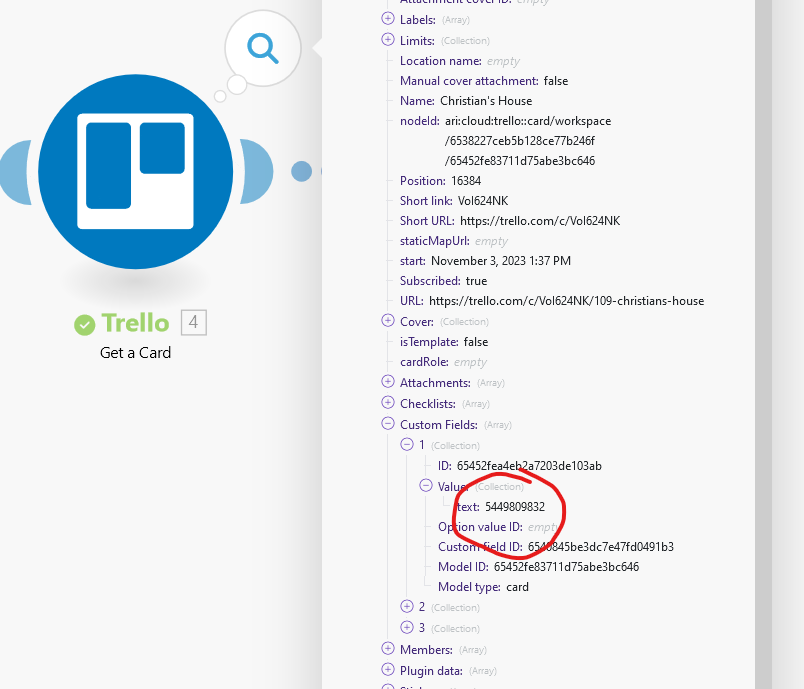The width and height of the screenshot is (804, 689).
Task: Select the Short link value Vol624NK
Action: pyautogui.click(x=483, y=201)
